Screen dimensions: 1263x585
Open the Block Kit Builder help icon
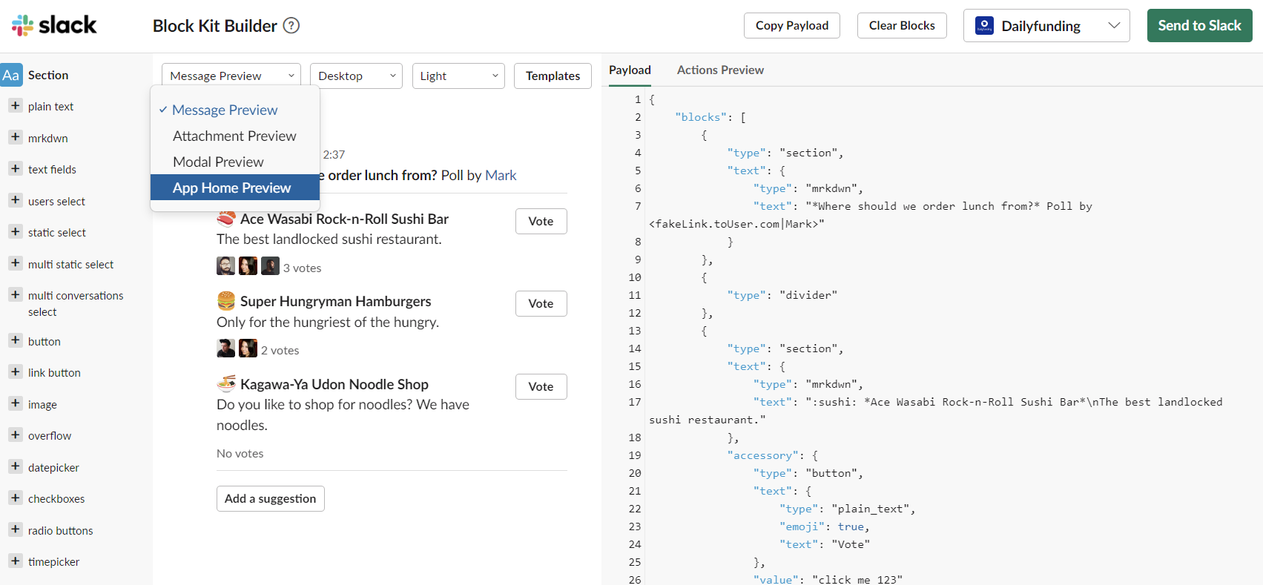[291, 26]
